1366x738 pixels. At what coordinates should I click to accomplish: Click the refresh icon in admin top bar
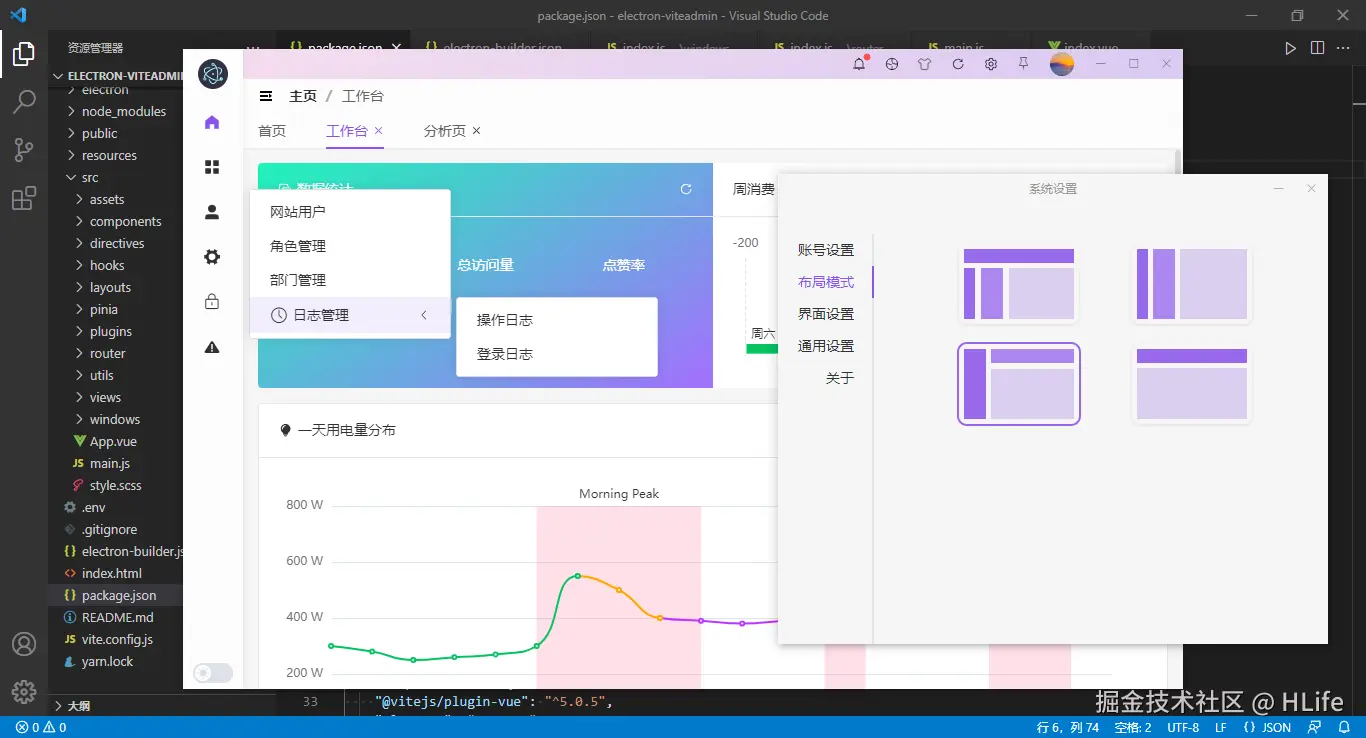tap(958, 64)
